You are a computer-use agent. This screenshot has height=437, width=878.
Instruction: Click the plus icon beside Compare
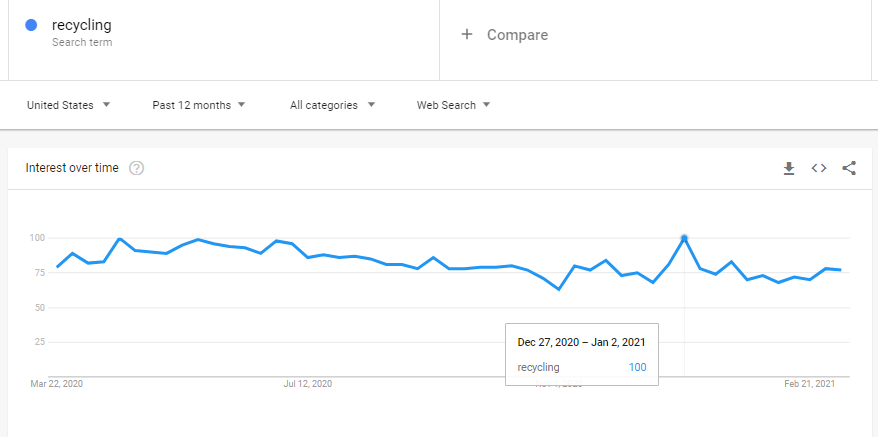click(466, 35)
